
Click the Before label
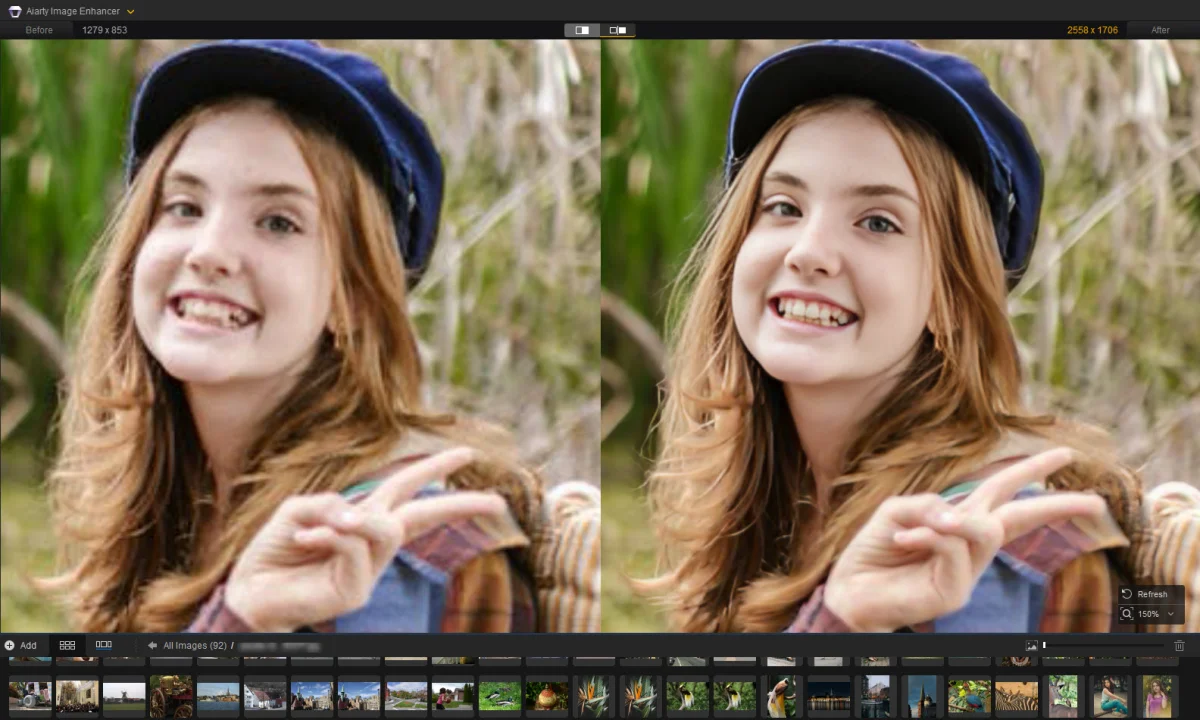coord(39,30)
